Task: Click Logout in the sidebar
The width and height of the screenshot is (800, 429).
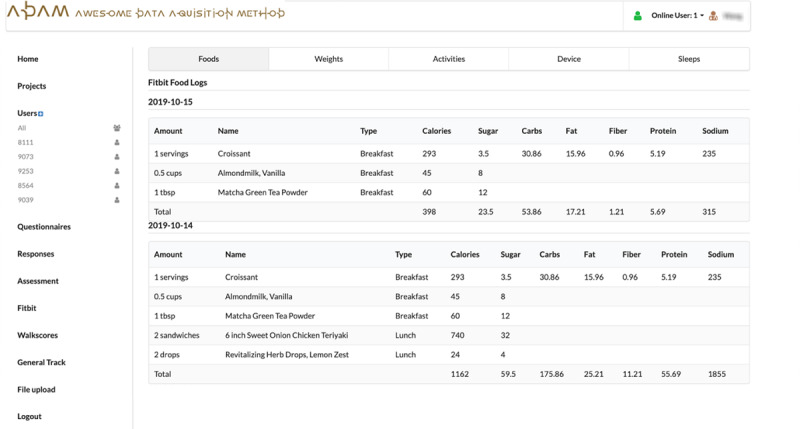Action: click(x=29, y=416)
